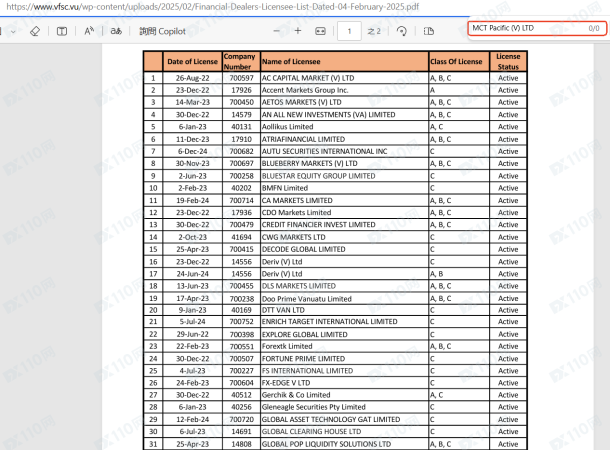Click the page number input box
This screenshot has width=610, height=450.
coord(349,31)
